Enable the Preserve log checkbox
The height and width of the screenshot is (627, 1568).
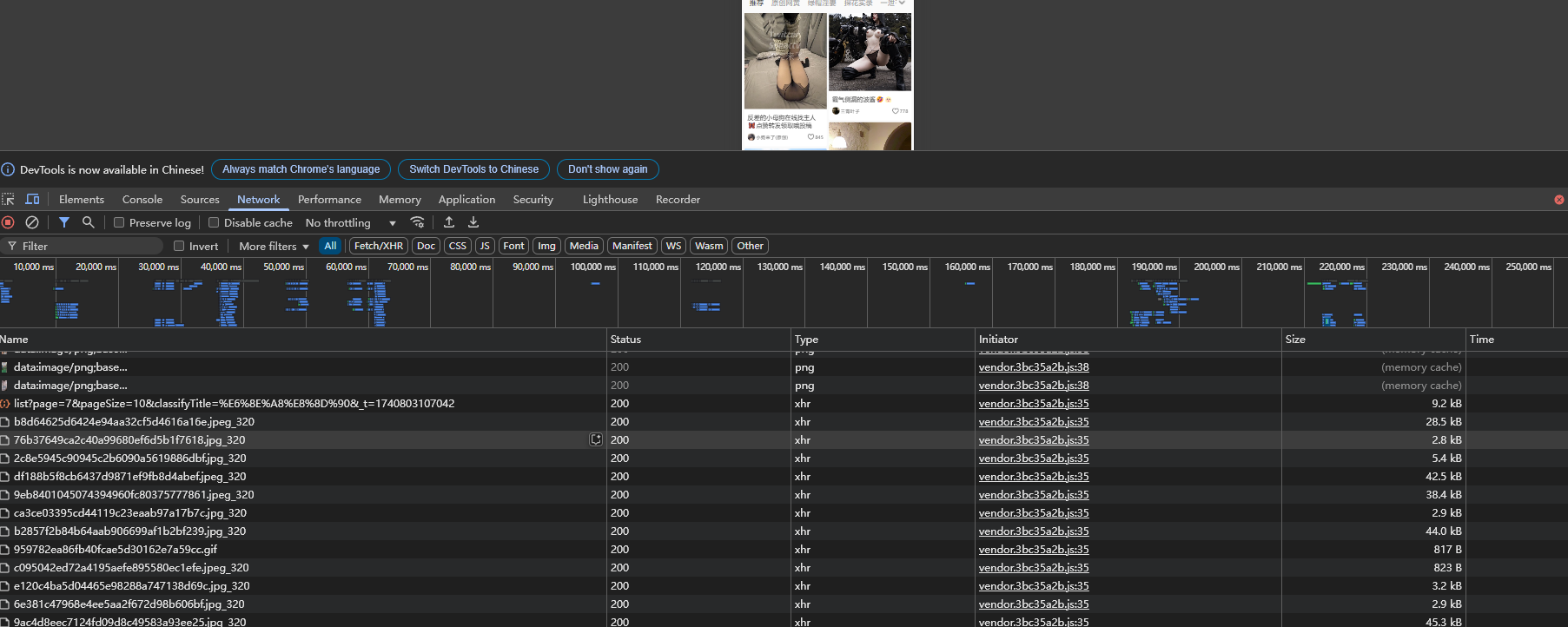pyautogui.click(x=120, y=222)
